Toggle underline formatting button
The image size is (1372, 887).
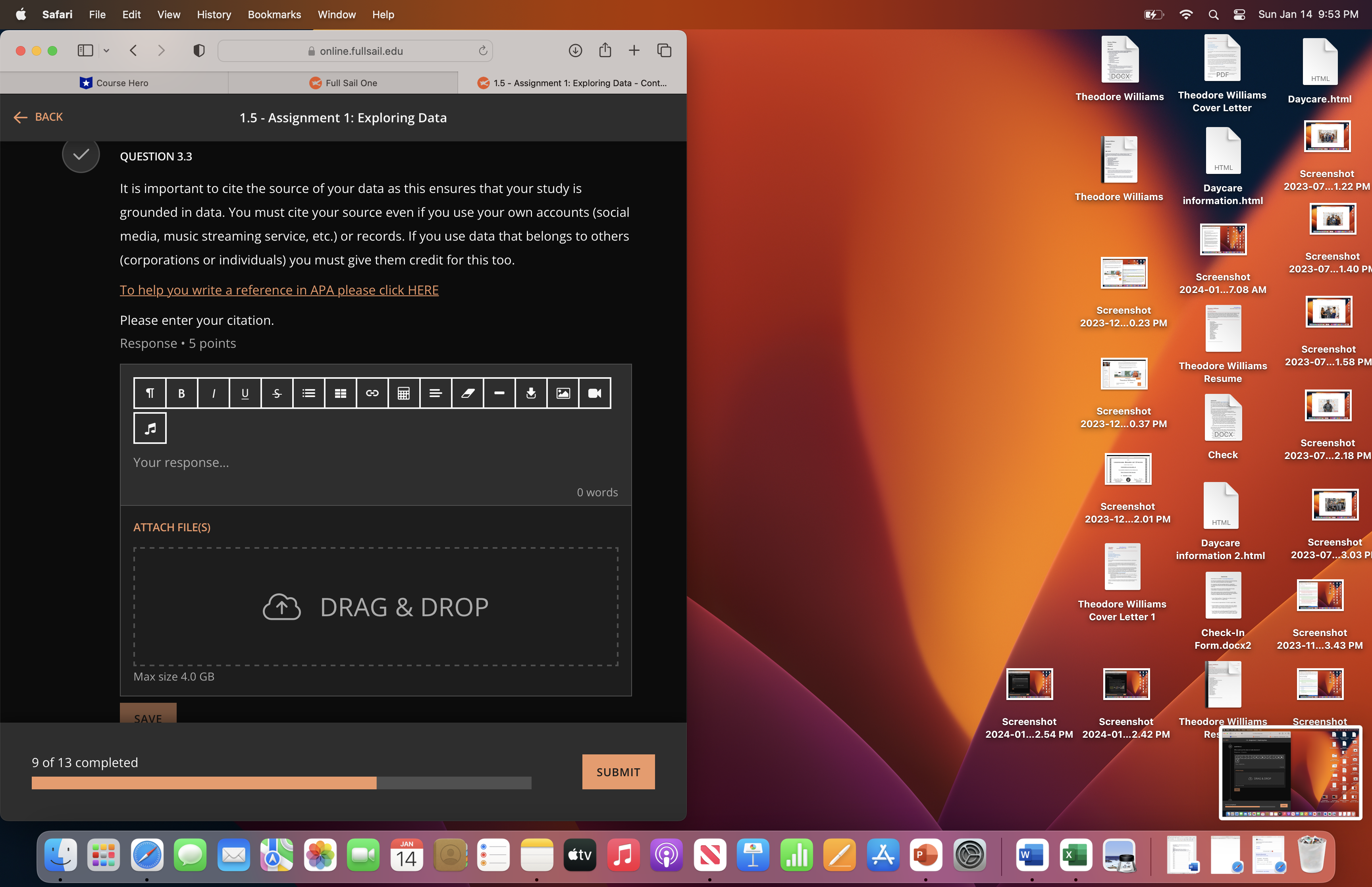click(245, 393)
